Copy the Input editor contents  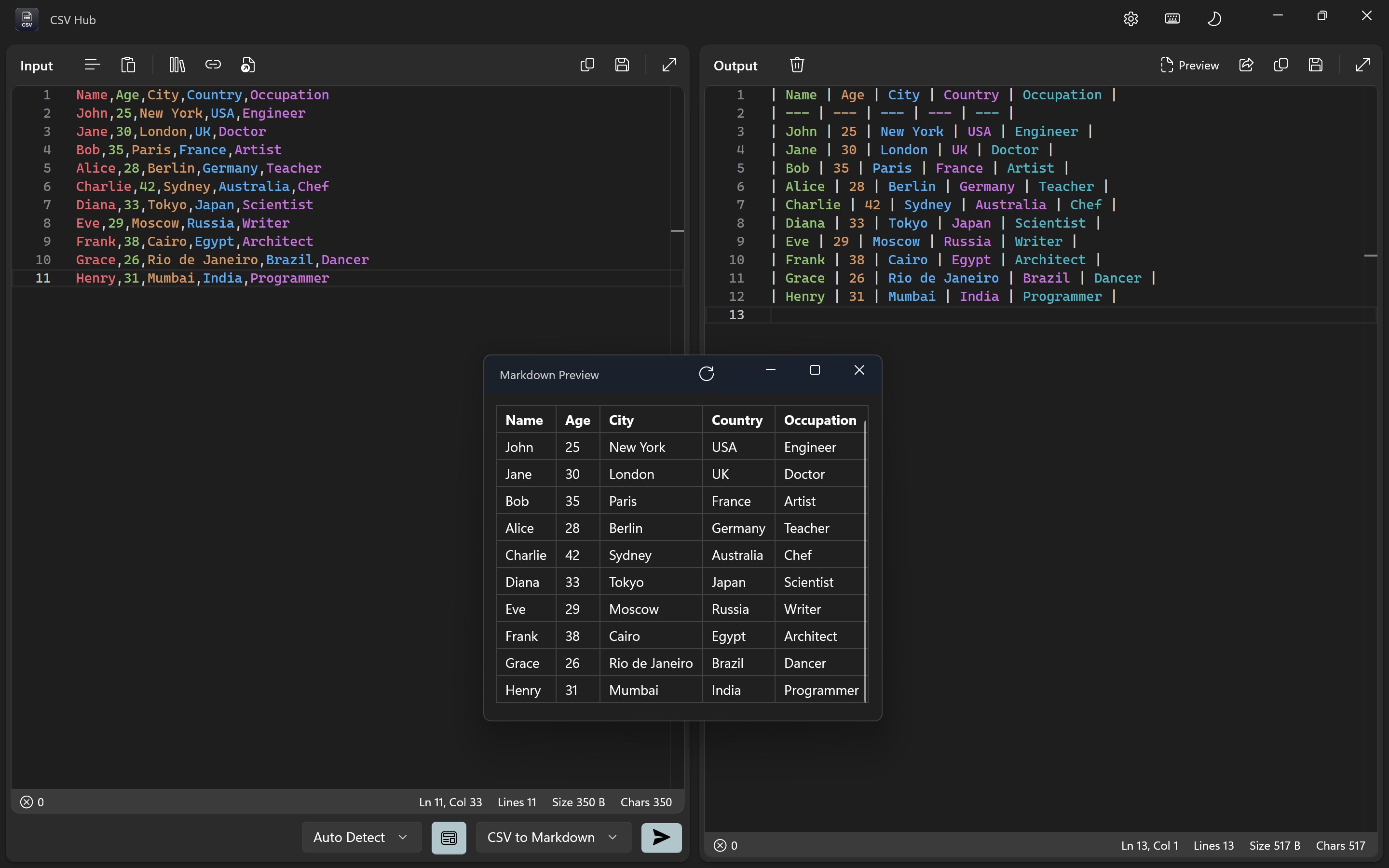coord(586,64)
